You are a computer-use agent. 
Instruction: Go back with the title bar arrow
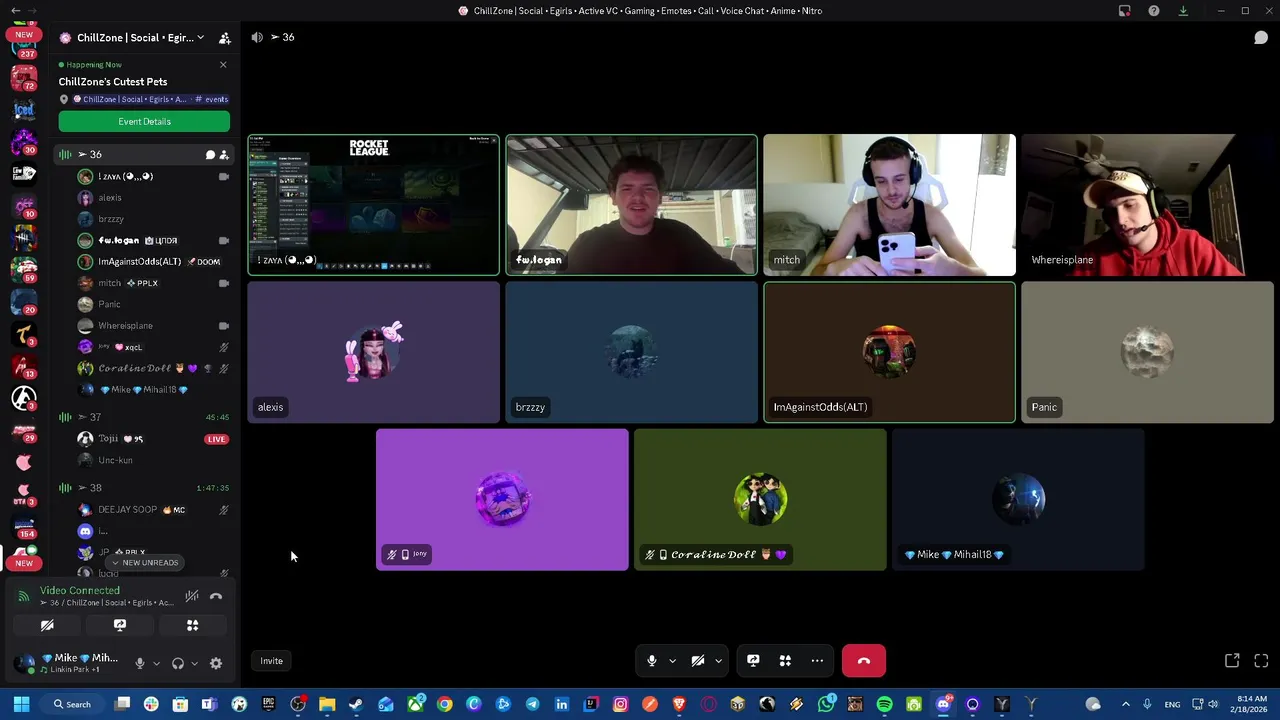click(x=15, y=11)
